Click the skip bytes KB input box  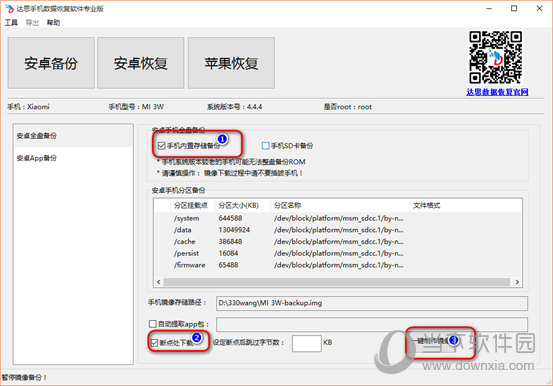(306, 343)
